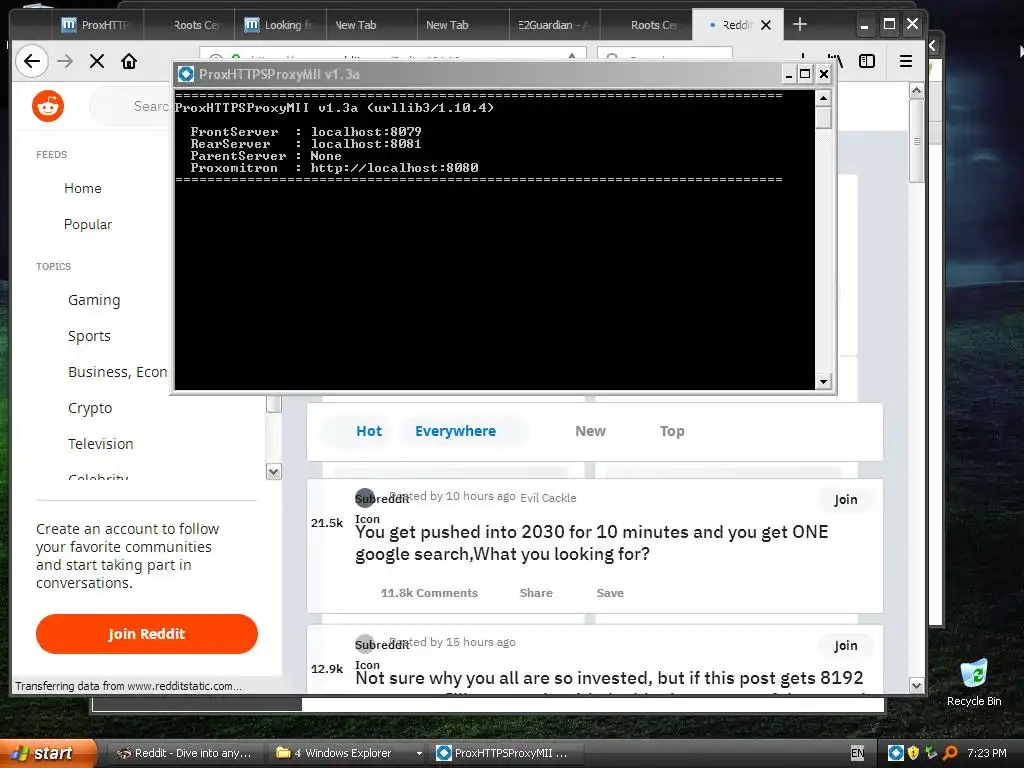Switch to the E2Guardian browser tab
The height and width of the screenshot is (768, 1024).
coord(554,25)
